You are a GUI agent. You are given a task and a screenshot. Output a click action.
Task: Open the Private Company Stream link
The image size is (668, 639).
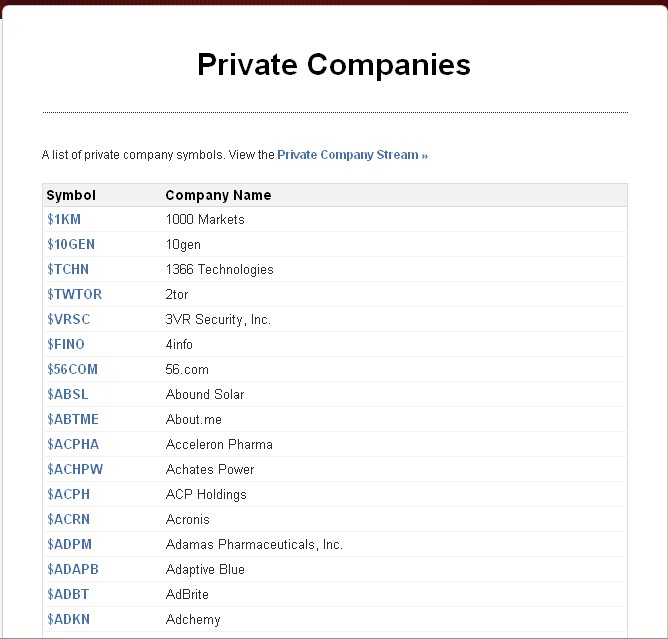[352, 155]
